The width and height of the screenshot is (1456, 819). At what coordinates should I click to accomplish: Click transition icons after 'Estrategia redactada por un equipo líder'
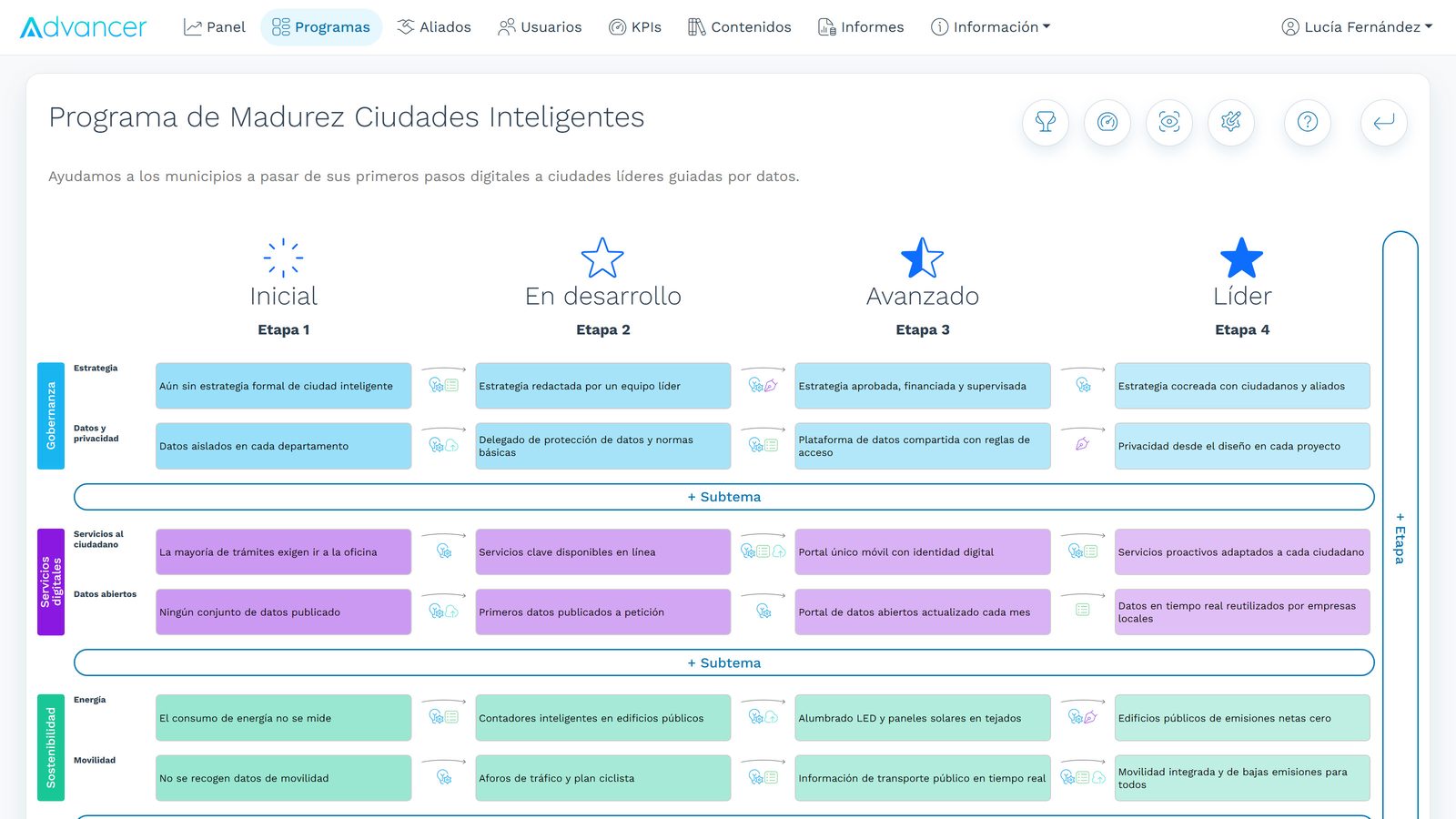tap(763, 385)
